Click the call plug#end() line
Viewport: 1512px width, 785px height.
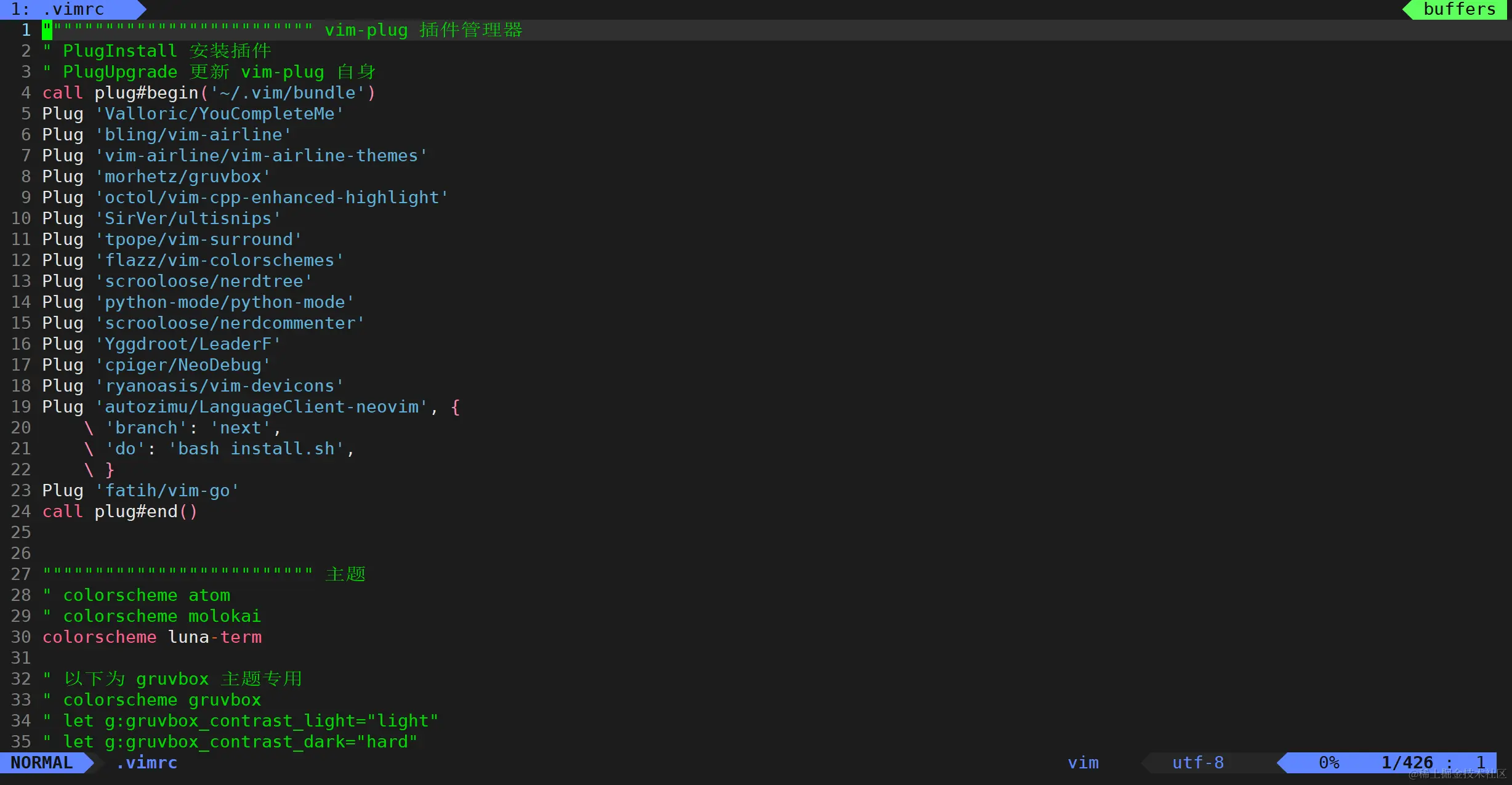coord(119,512)
